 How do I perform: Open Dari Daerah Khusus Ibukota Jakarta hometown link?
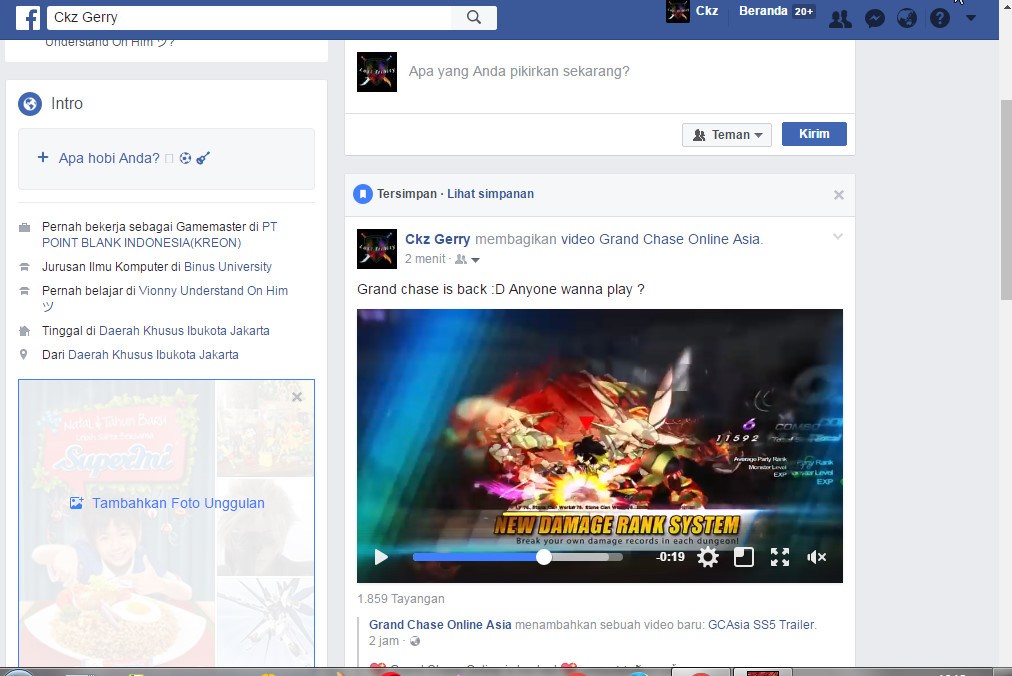pos(153,354)
